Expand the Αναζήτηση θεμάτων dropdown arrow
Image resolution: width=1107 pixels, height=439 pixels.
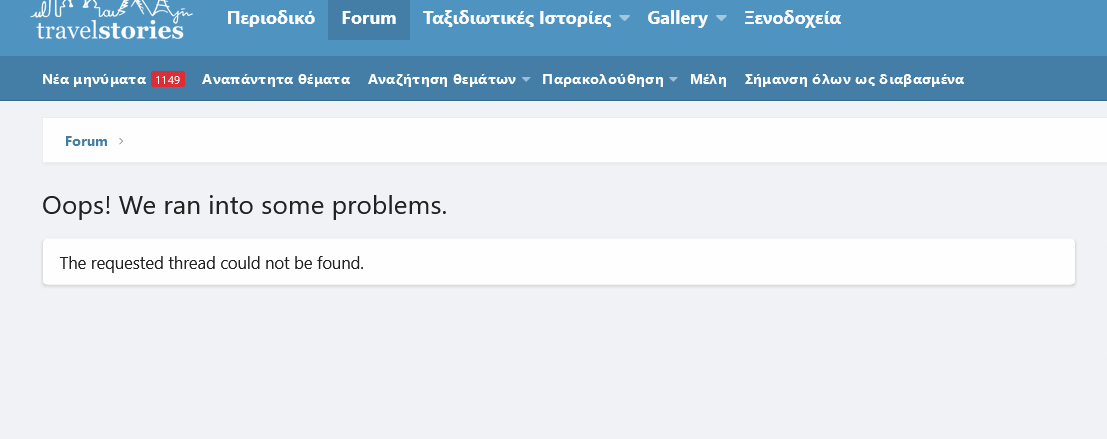527,80
